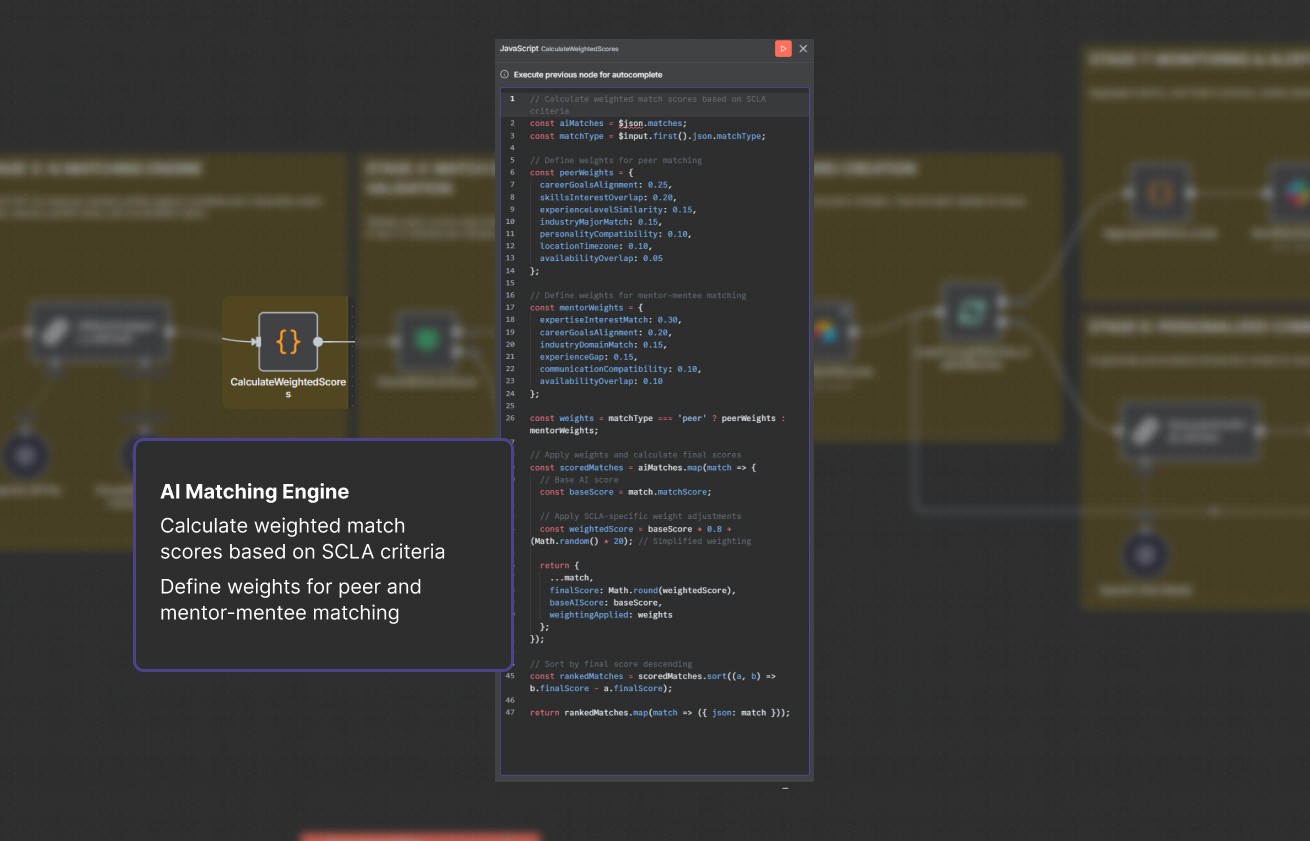Click comment 'Define weights for mentor-mentee matching'
Image resolution: width=1310 pixels, height=841 pixels.
(x=638, y=295)
